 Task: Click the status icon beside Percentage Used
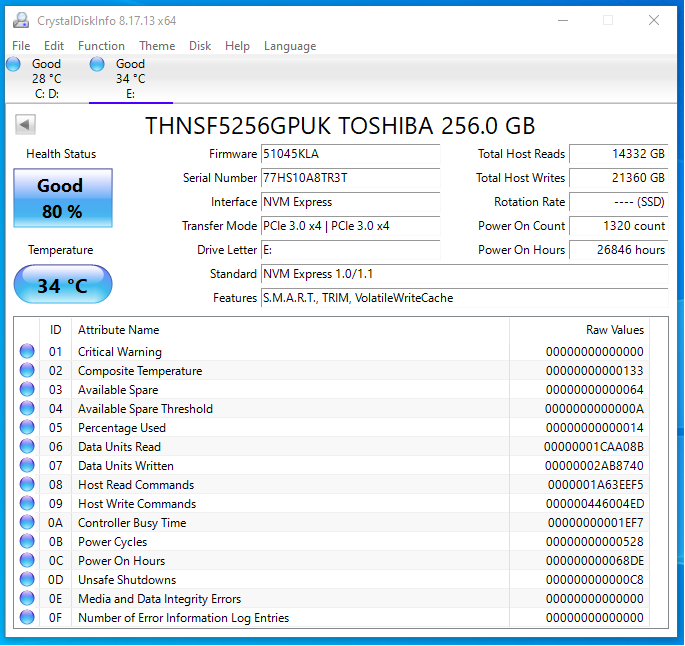coord(27,428)
